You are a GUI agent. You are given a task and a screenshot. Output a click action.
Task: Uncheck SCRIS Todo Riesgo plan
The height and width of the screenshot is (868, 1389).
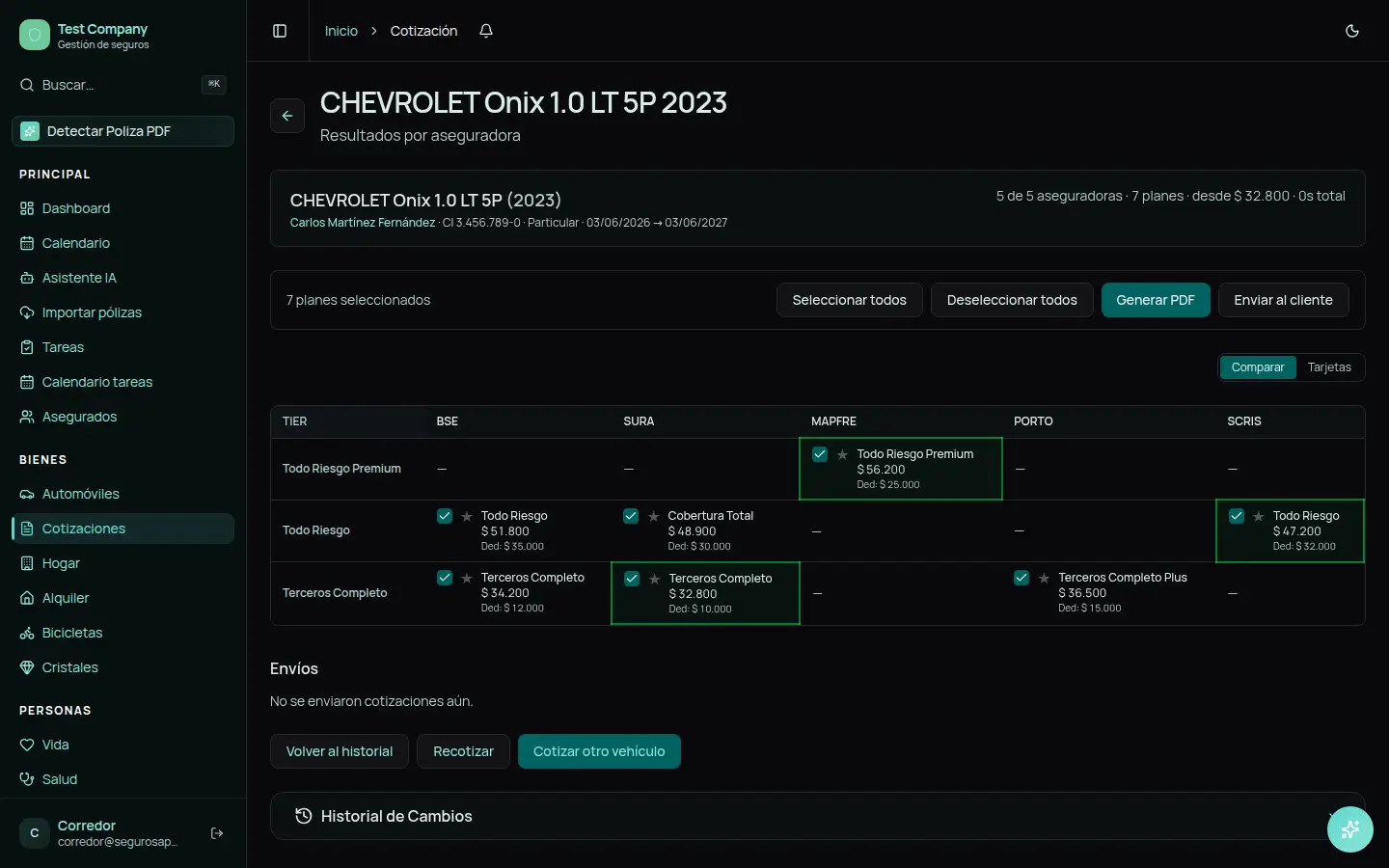(x=1237, y=516)
